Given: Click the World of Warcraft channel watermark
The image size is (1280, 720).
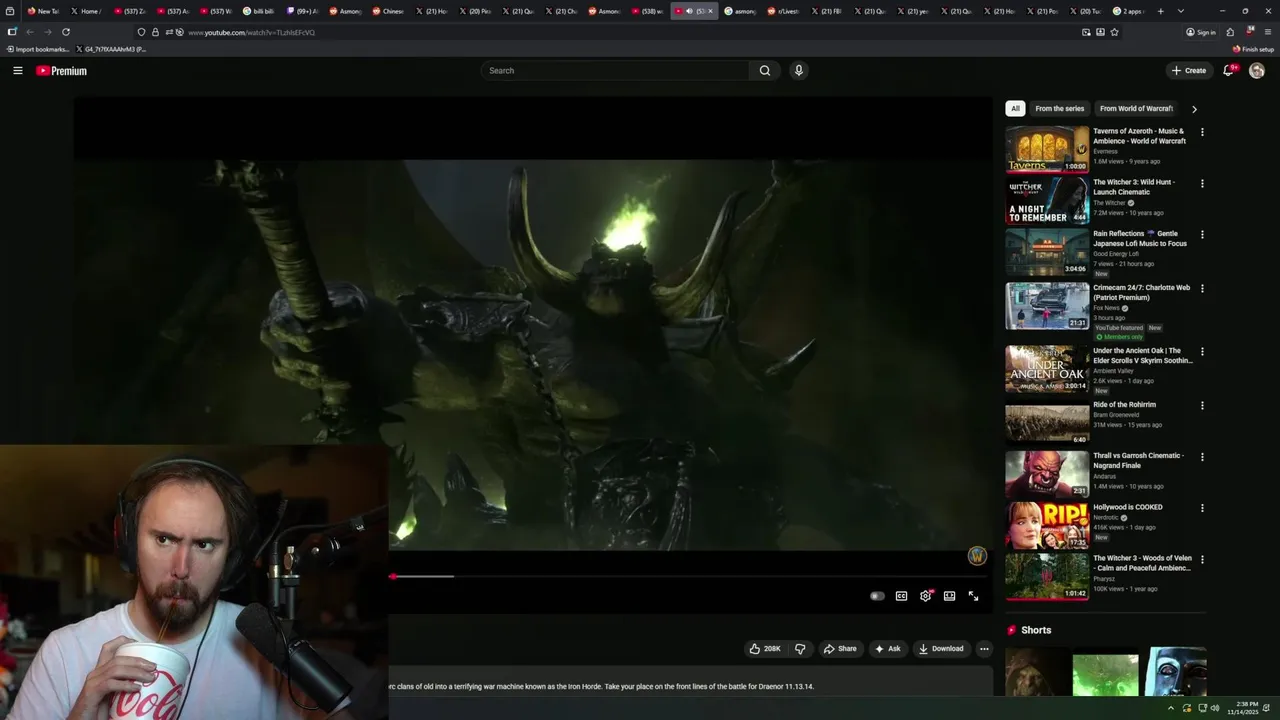Looking at the screenshot, I should click(977, 556).
